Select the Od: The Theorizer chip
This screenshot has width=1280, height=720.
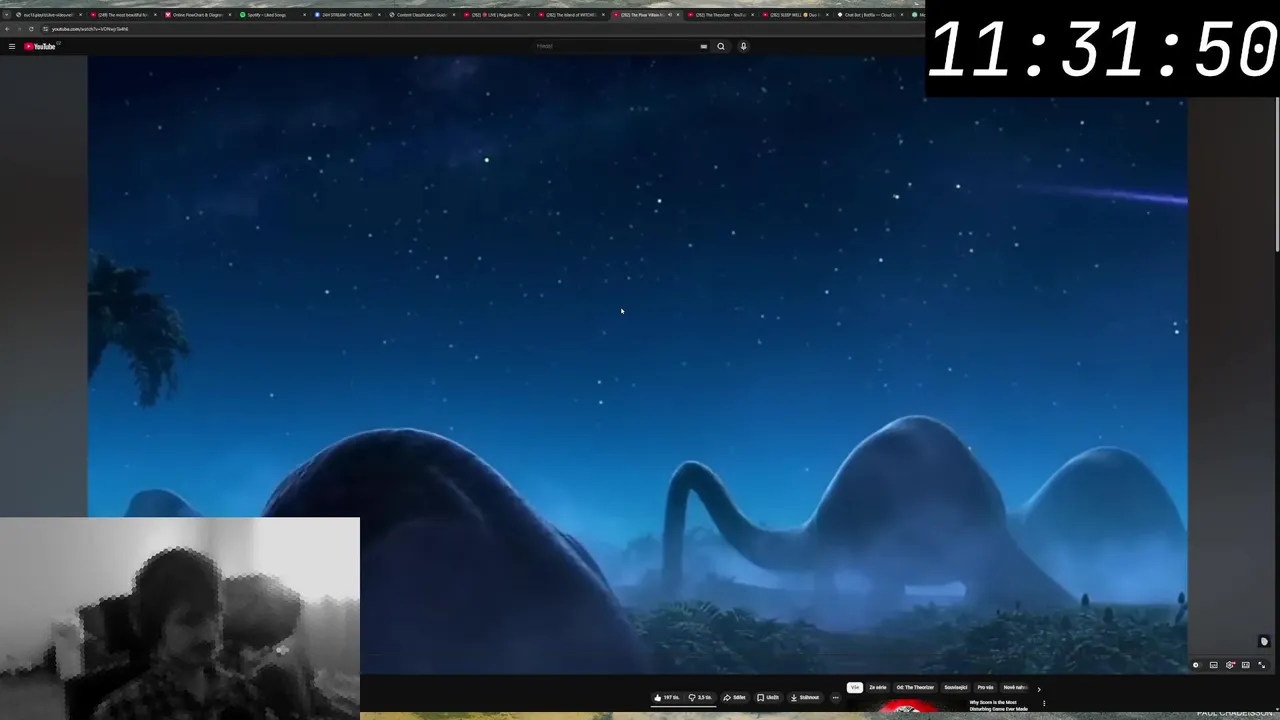click(x=915, y=688)
